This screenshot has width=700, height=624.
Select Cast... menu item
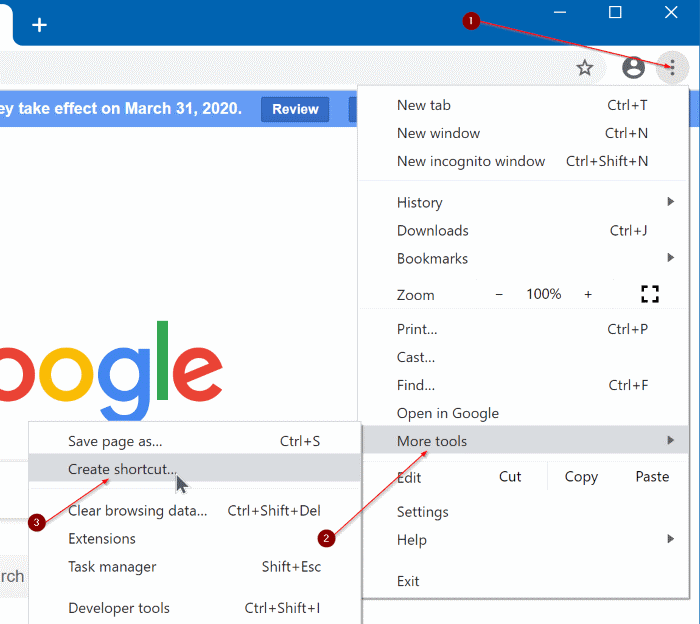[x=523, y=357]
